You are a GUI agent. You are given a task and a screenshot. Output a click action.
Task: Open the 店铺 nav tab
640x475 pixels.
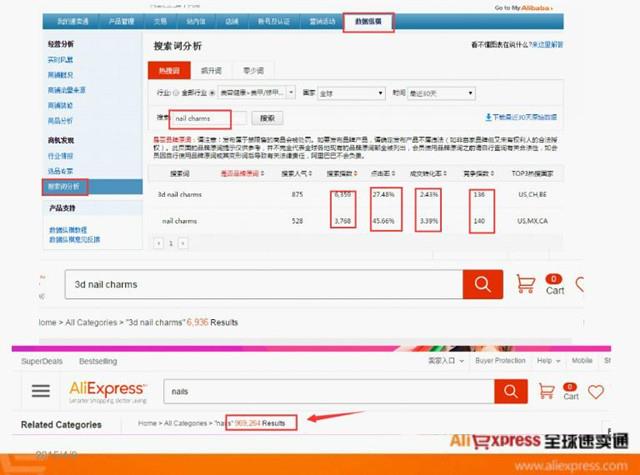(231, 21)
